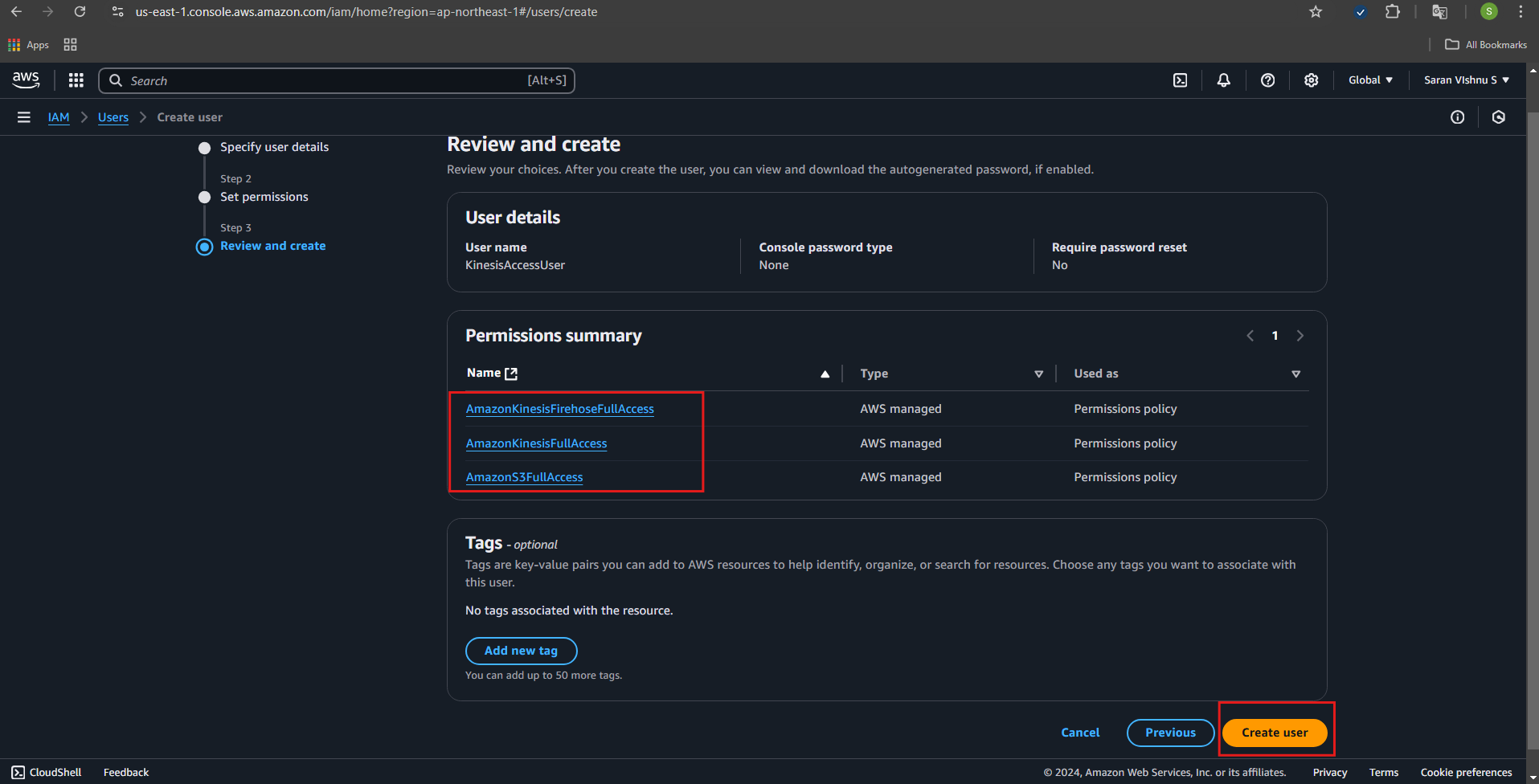
Task: Open the AmazonKinesisFirehoseFullAccess policy link
Action: coord(559,409)
